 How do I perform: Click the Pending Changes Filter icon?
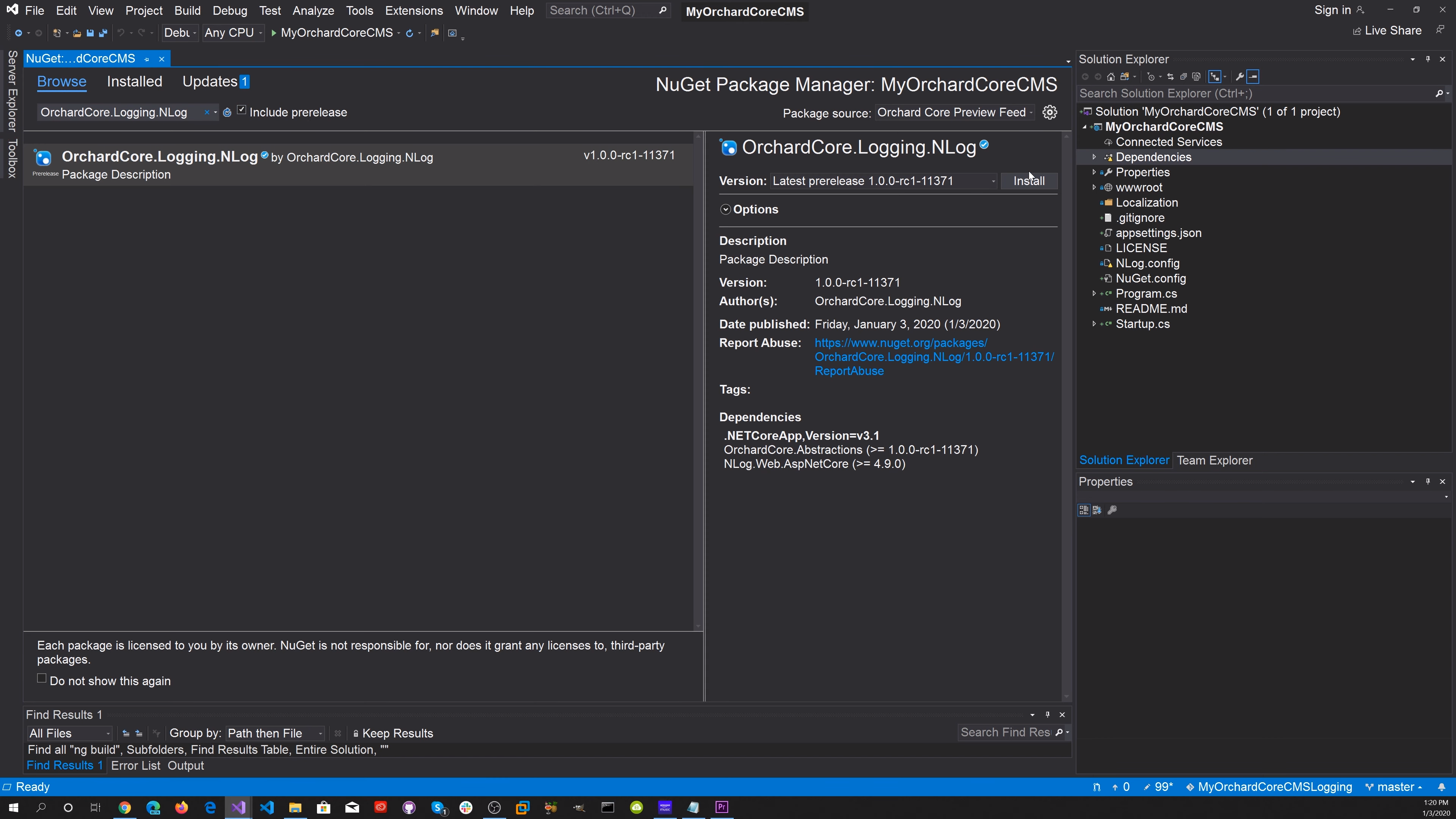point(1151,77)
